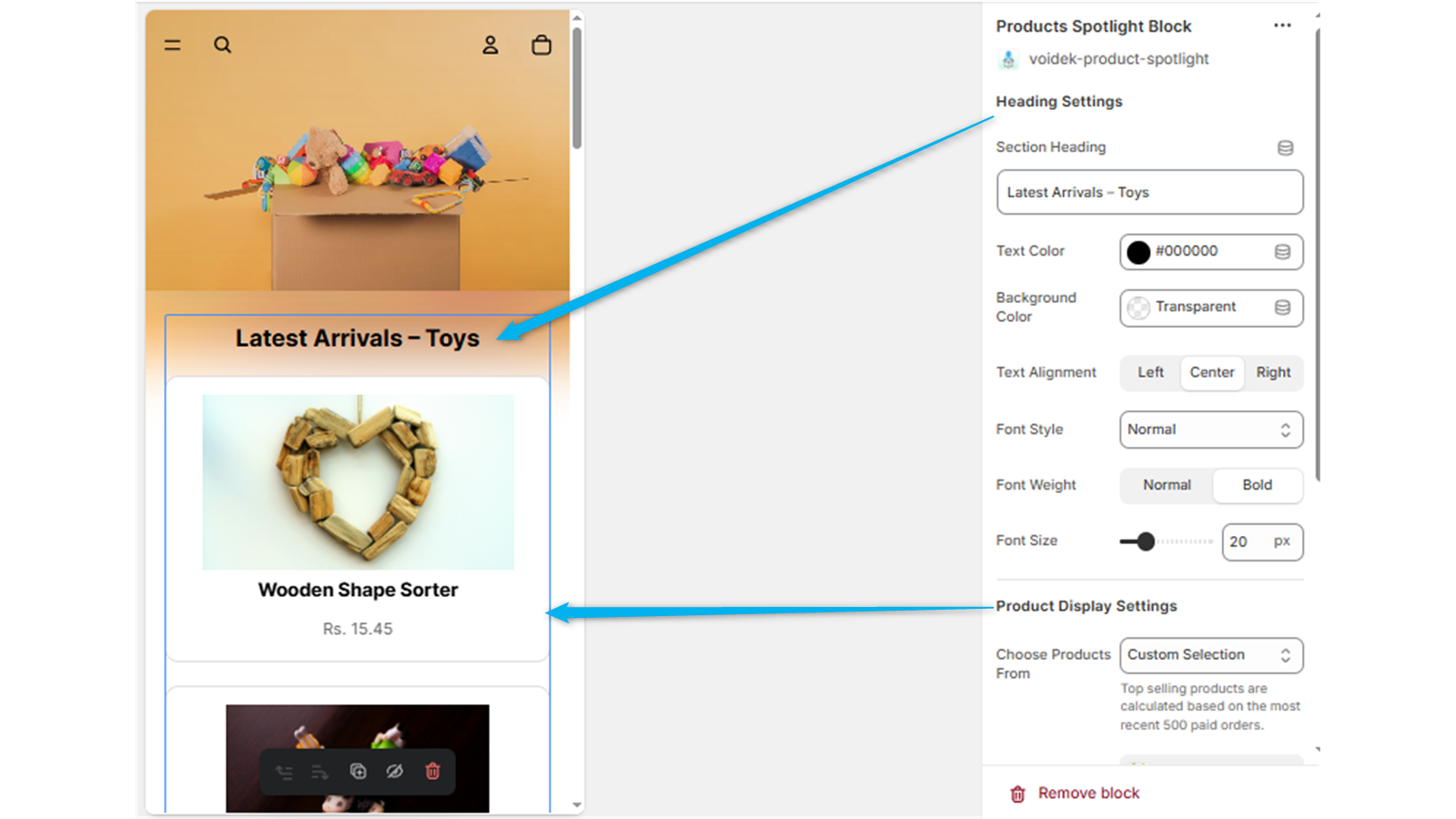This screenshot has width=1456, height=819.
Task: Click dynamic source icon in Background Color field
Action: click(x=1282, y=308)
